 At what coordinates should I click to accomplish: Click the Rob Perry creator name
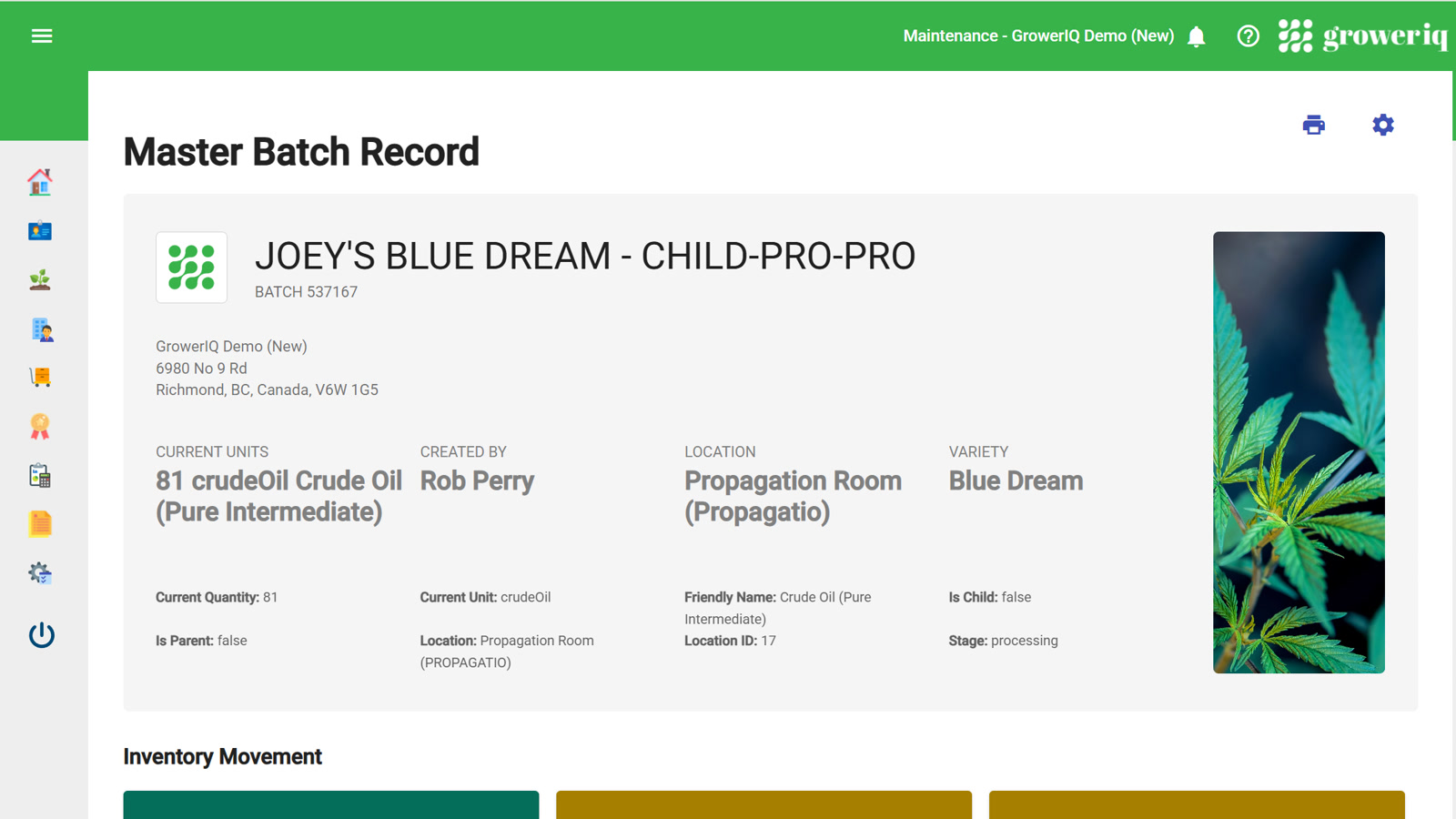pos(477,480)
